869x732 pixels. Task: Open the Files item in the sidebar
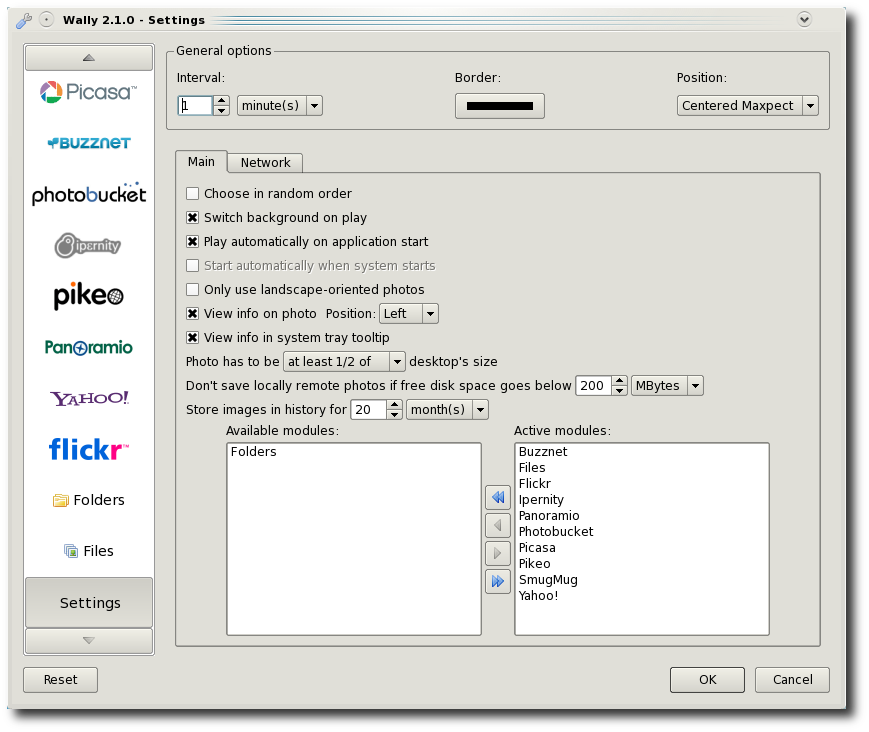pos(89,551)
